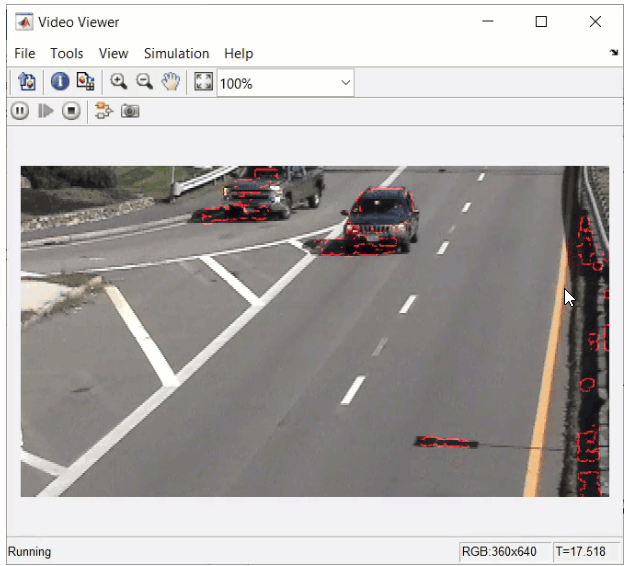Open the Tools menu
627x566 pixels.
pyautogui.click(x=67, y=54)
